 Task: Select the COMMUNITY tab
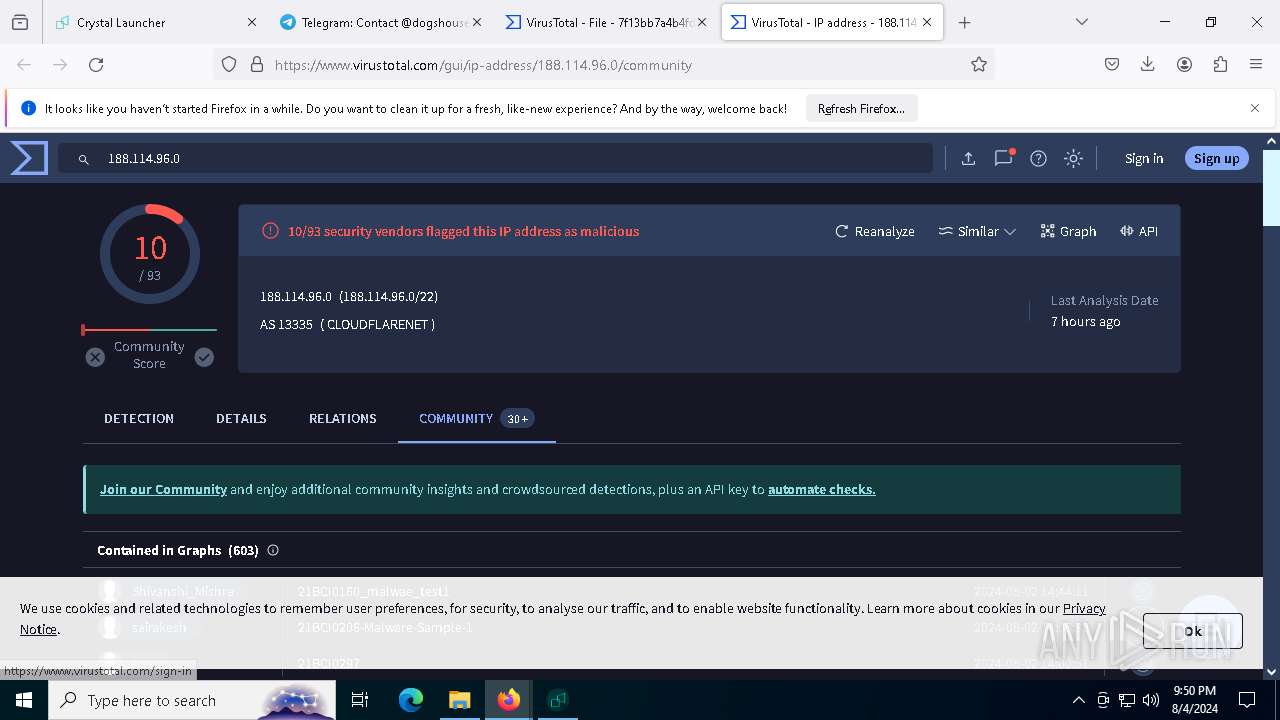(x=476, y=418)
